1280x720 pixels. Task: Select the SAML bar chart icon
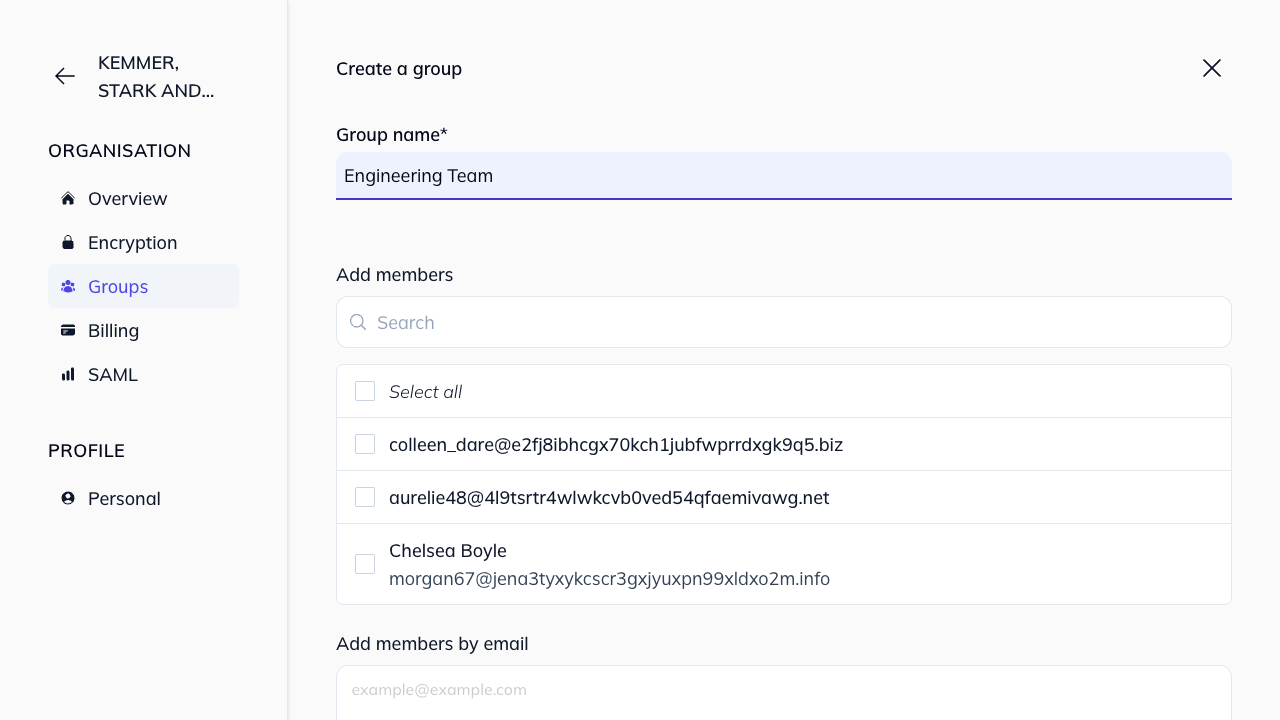click(x=67, y=373)
